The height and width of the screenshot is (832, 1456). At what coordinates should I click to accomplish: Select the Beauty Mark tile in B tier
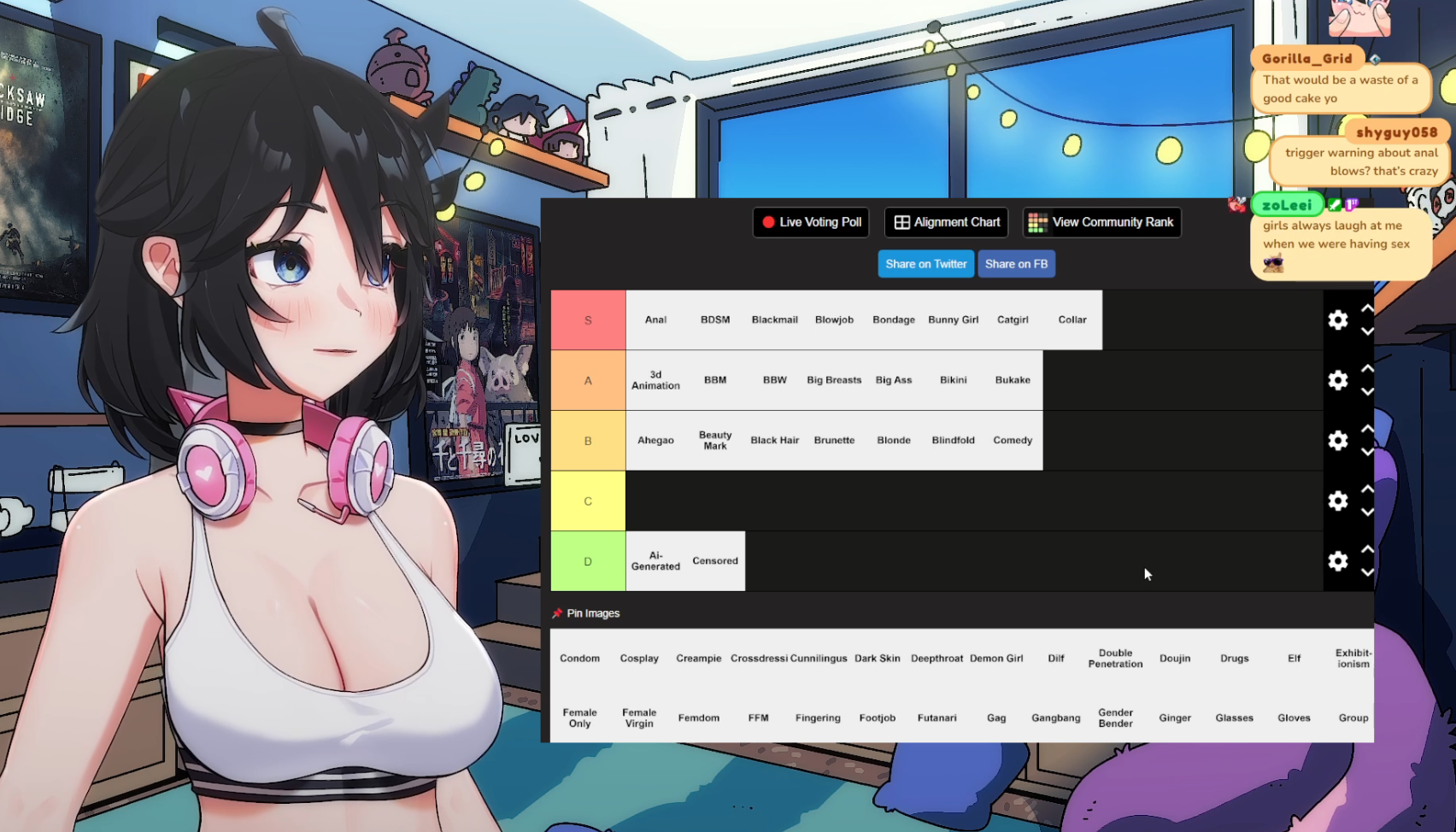[715, 440]
